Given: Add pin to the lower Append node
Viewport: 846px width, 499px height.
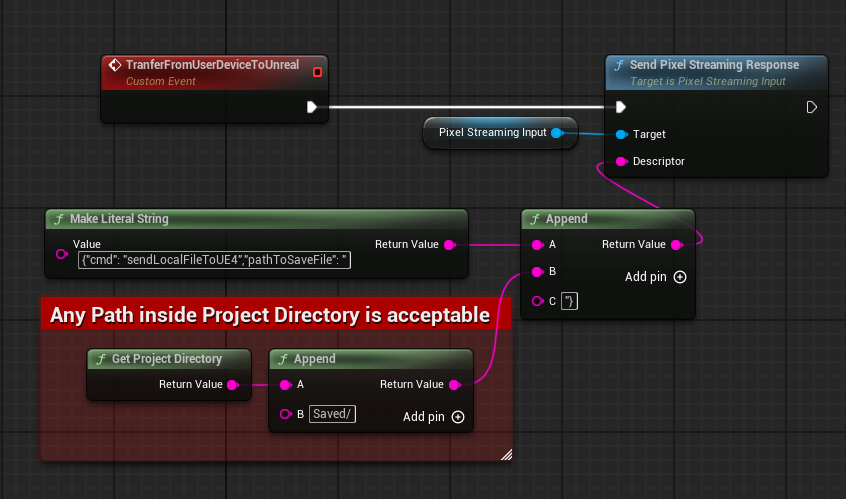Looking at the screenshot, I should [x=458, y=417].
